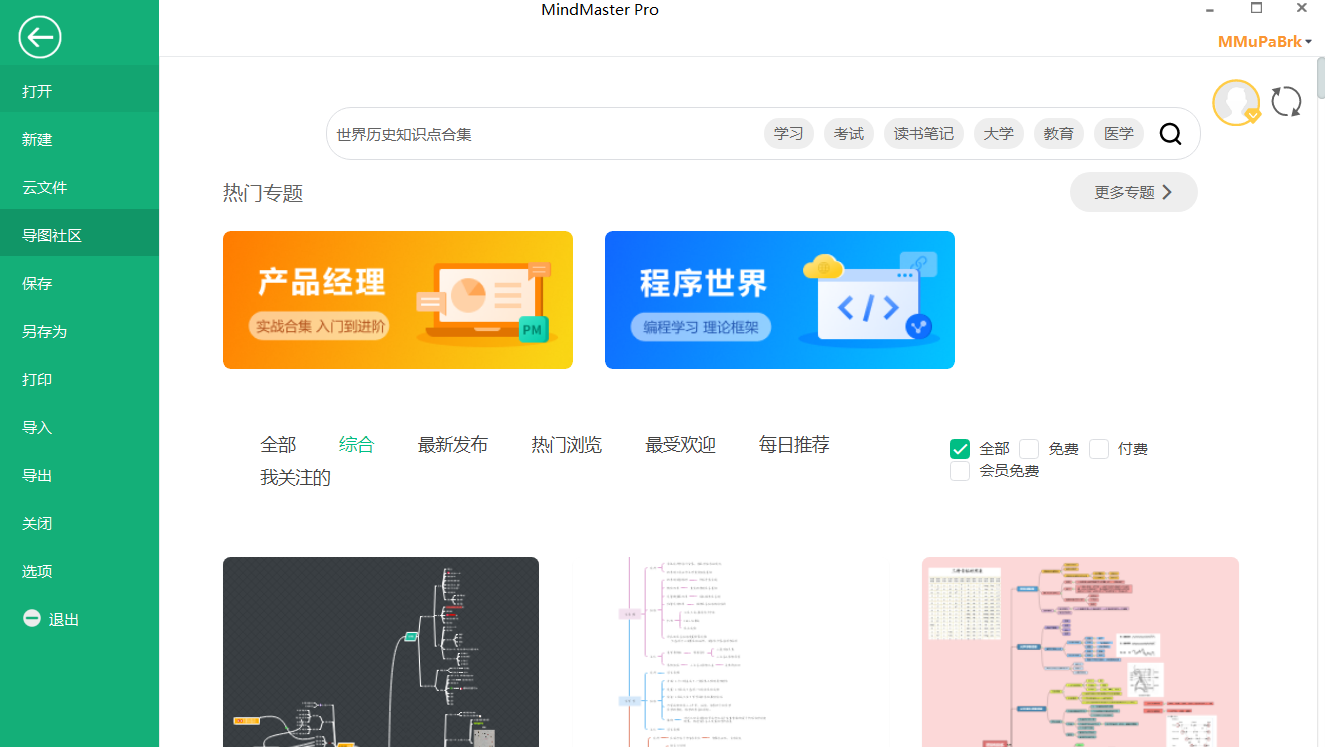Choose 保存 in the sidebar
Screen dimensions: 1325x747
click(x=79, y=283)
